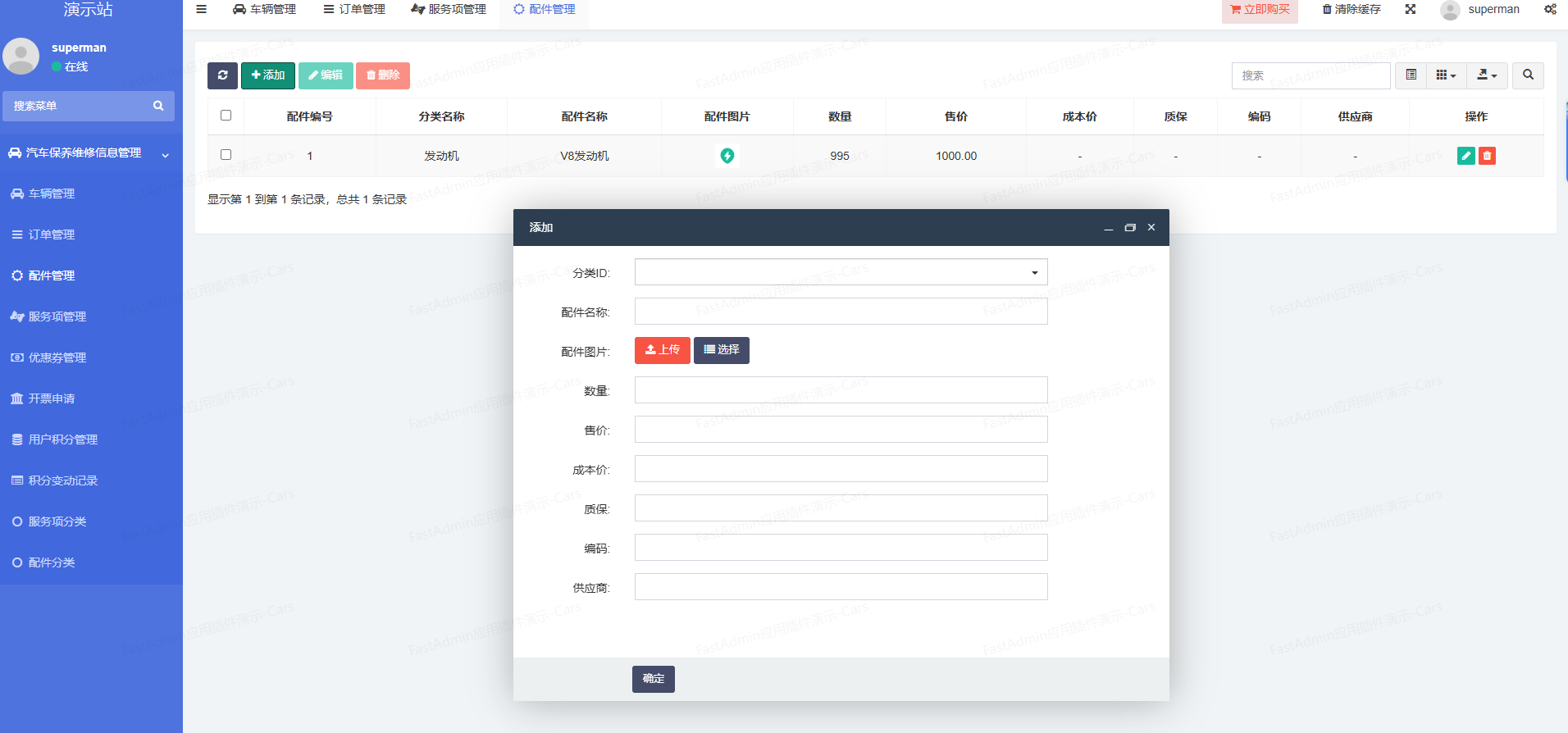Switch to the 车辆管理 tab
Image resolution: width=1568 pixels, height=733 pixels.
coord(264,10)
